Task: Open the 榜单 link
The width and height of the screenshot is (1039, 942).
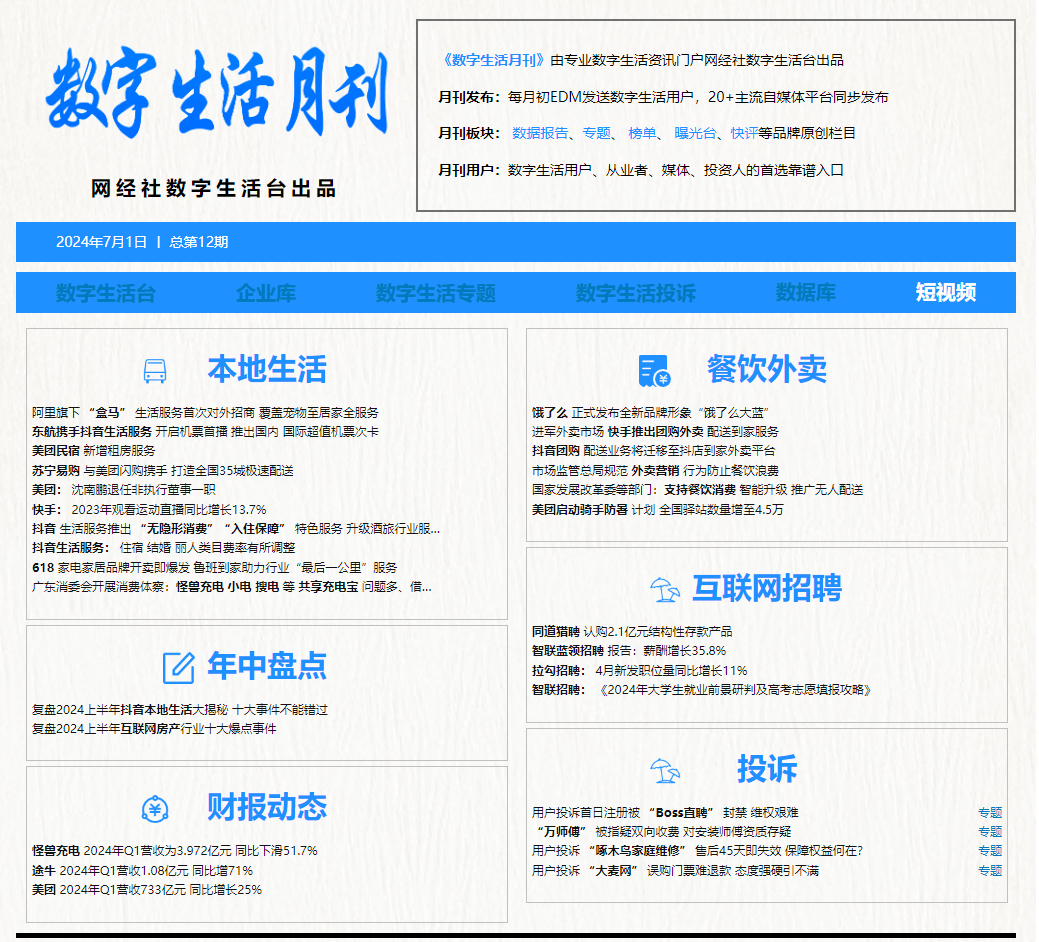Action: [x=641, y=133]
